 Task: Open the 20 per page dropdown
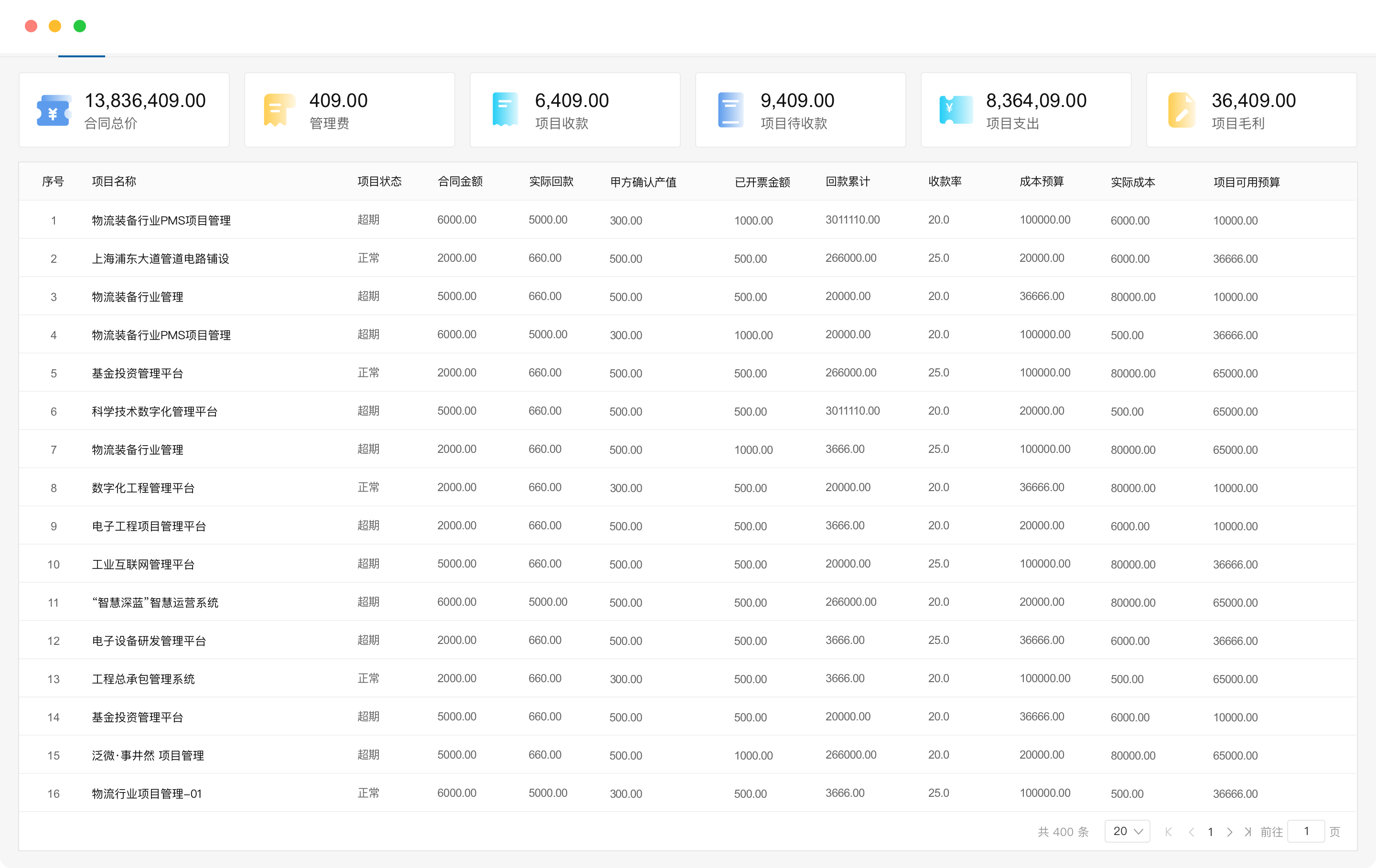1127,831
